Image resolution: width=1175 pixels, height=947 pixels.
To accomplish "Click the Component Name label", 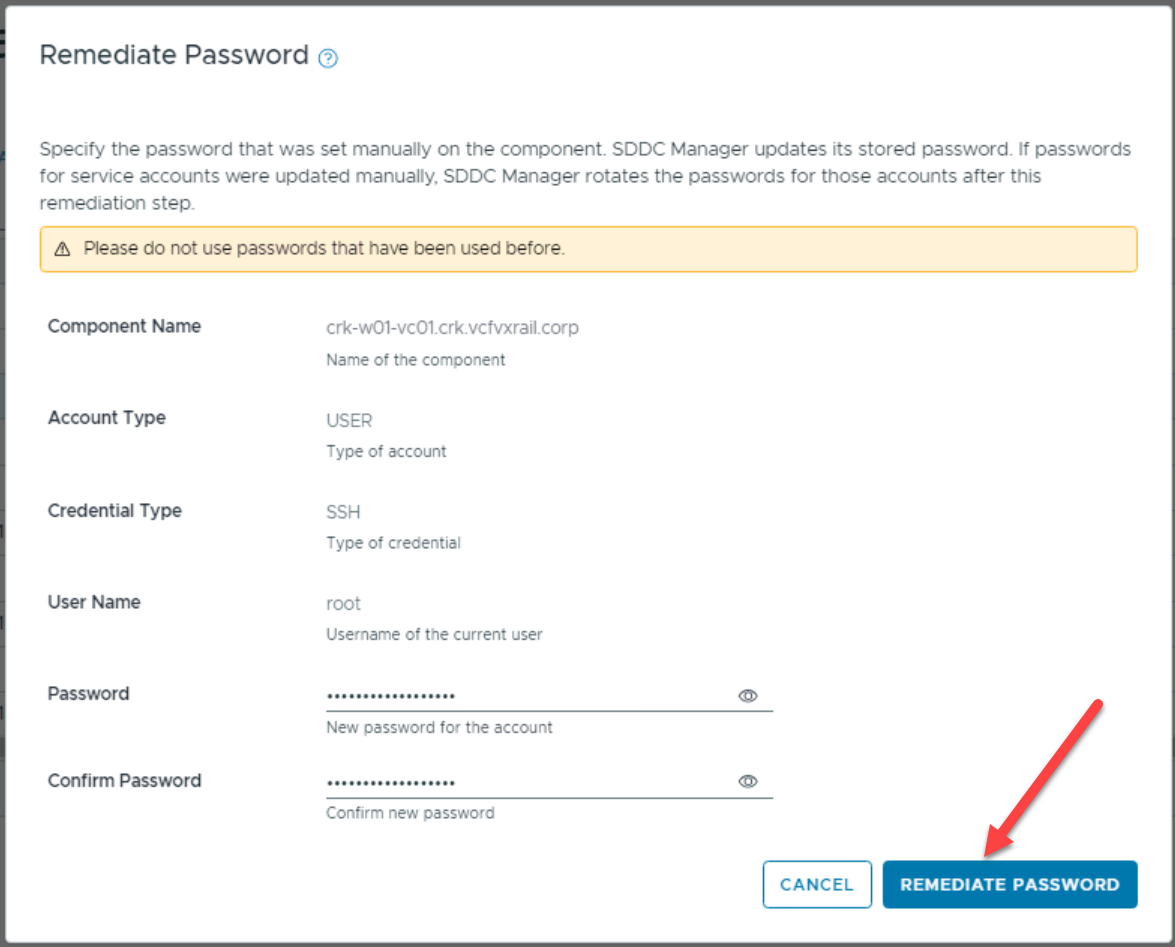I will (124, 326).
